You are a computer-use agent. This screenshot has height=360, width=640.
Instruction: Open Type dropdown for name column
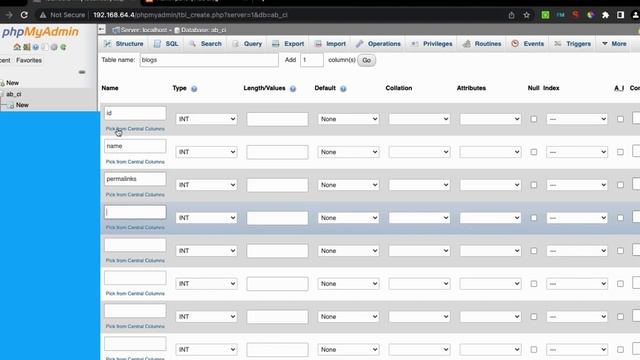[206, 152]
